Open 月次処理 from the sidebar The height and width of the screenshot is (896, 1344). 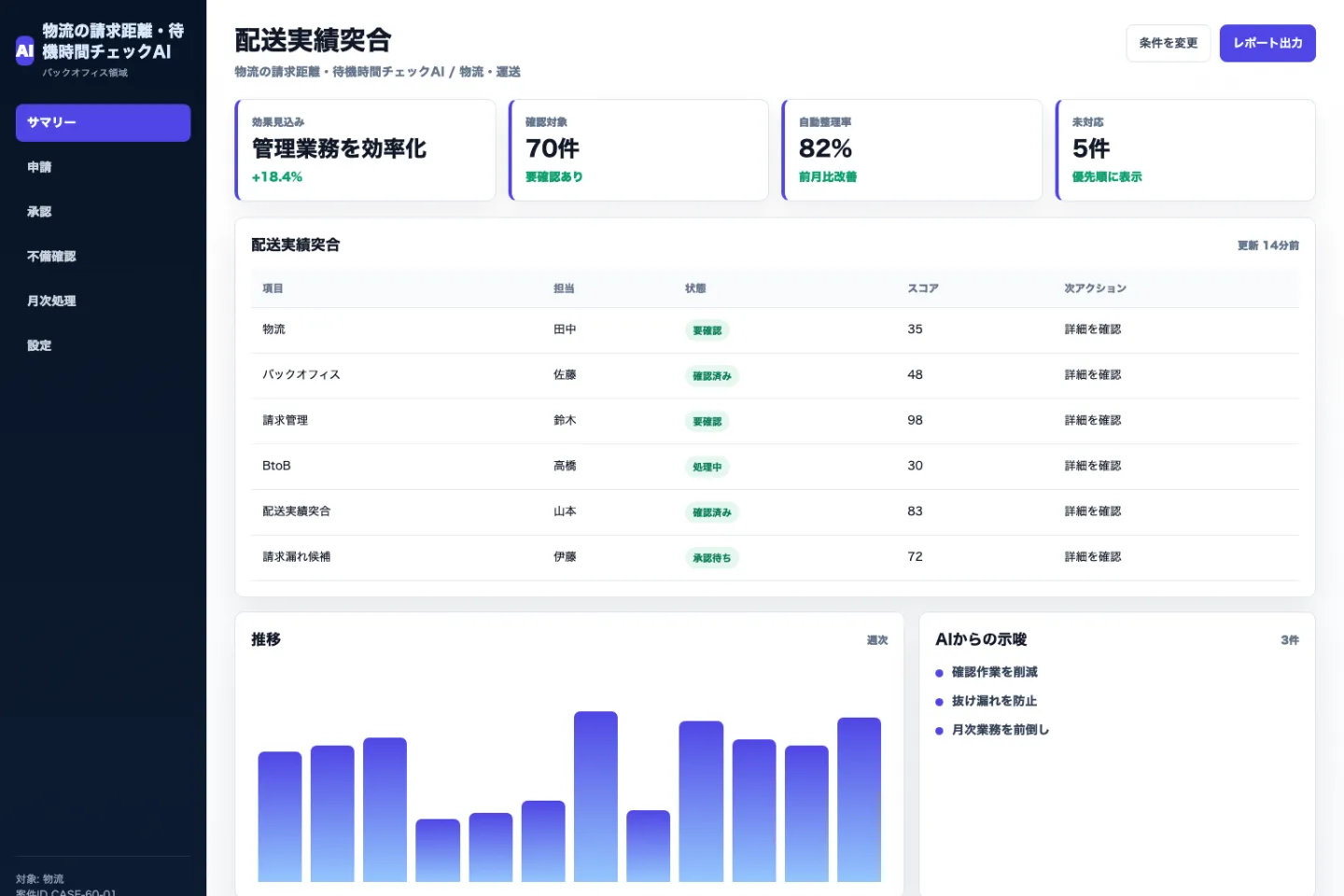[x=103, y=301]
